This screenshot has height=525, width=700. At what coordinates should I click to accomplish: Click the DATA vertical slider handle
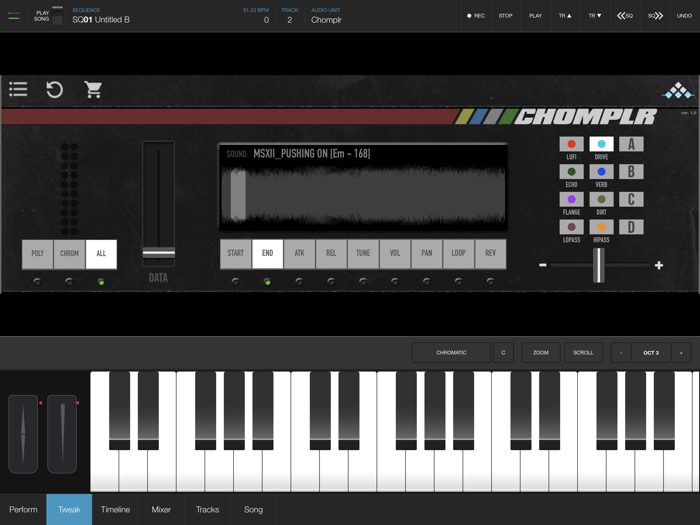tap(158, 253)
